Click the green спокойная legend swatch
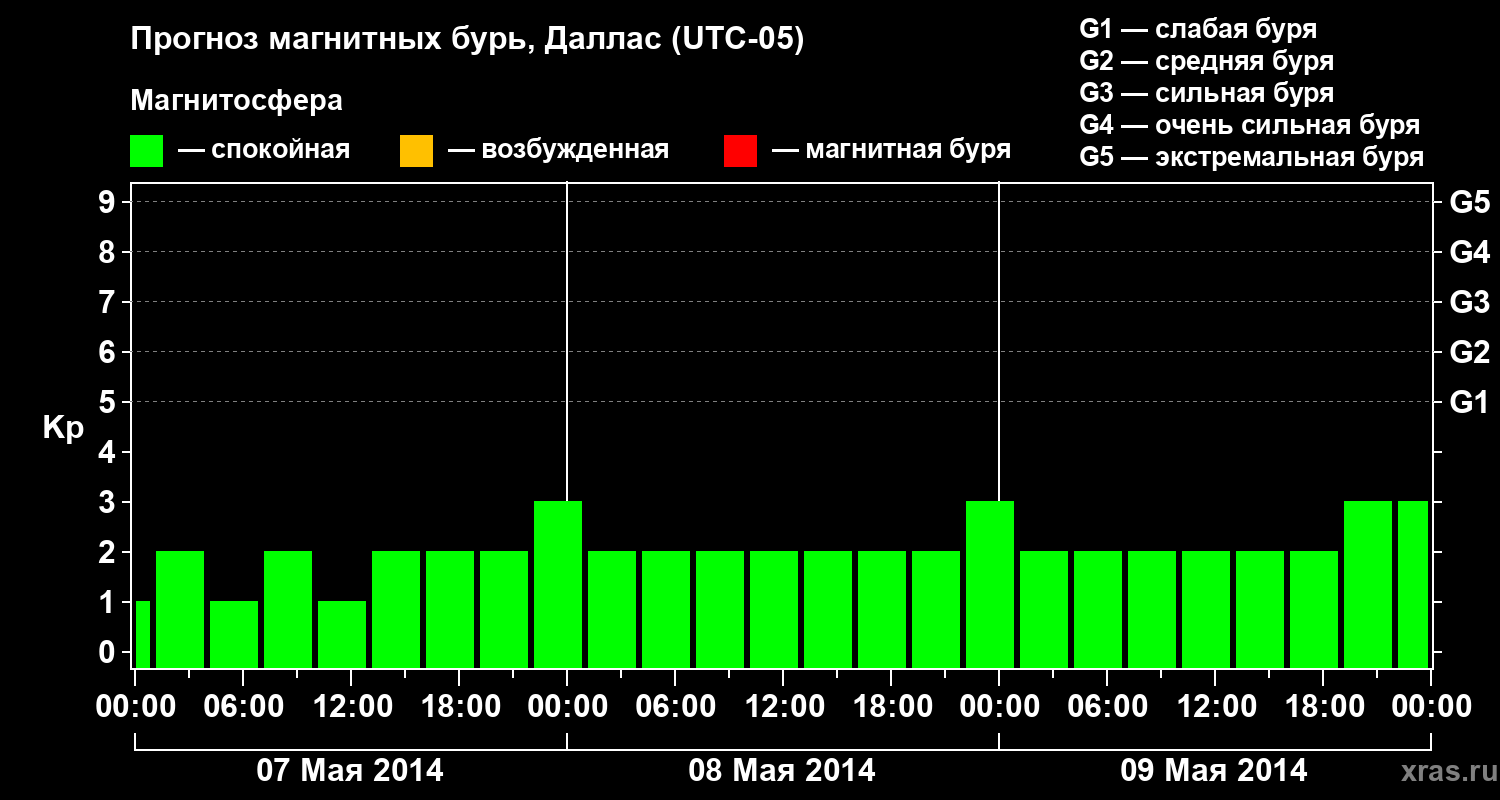The image size is (1500, 800). coord(147,151)
